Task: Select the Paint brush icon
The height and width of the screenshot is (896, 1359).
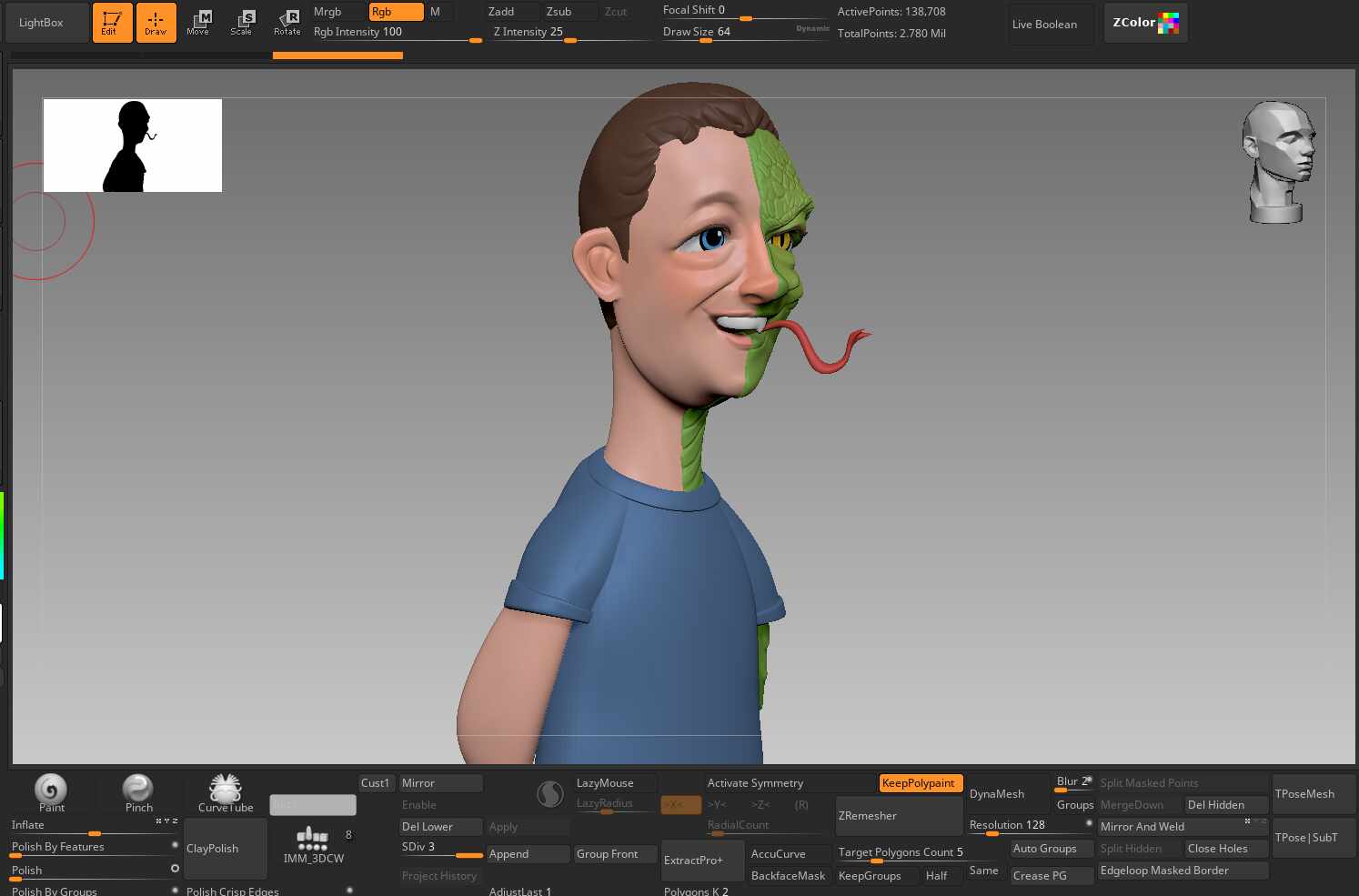Action: (x=51, y=790)
